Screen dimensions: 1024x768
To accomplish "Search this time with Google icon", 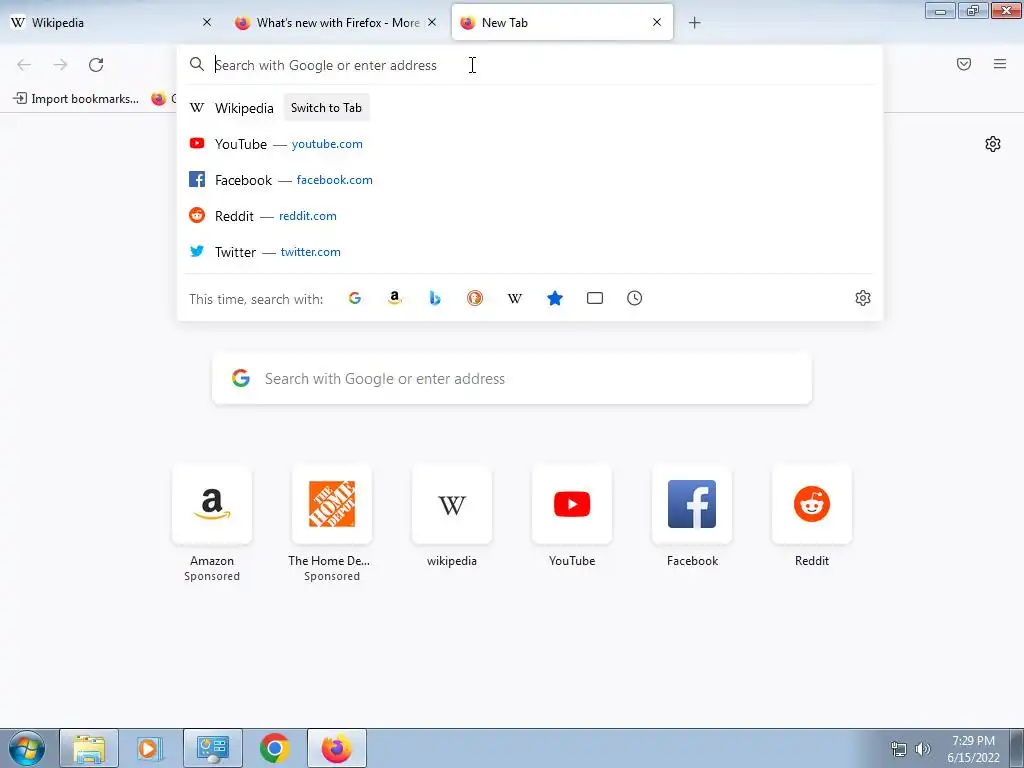I will point(355,298).
